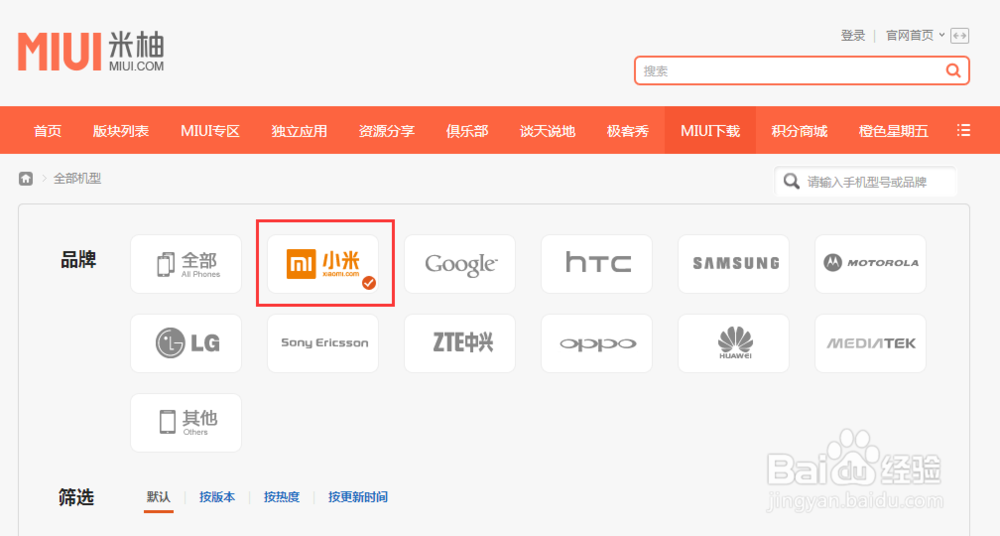Filter by 按版本
Image resolution: width=1000 pixels, height=536 pixels.
pyautogui.click(x=217, y=496)
